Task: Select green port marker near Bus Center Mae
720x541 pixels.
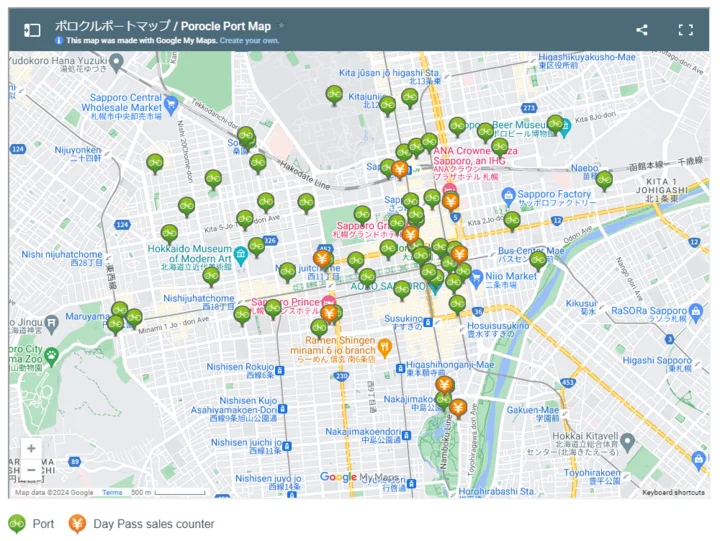Action: tap(538, 259)
